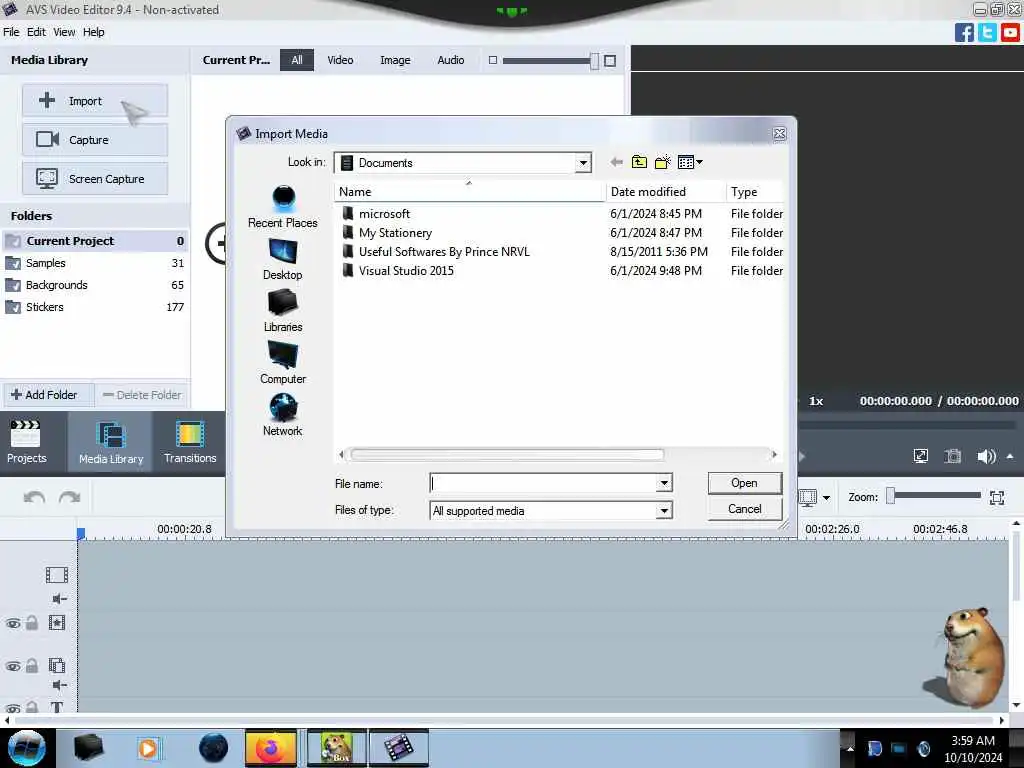Screen dimensions: 1024x768
Task: Select the microsoft folder
Action: (x=384, y=214)
